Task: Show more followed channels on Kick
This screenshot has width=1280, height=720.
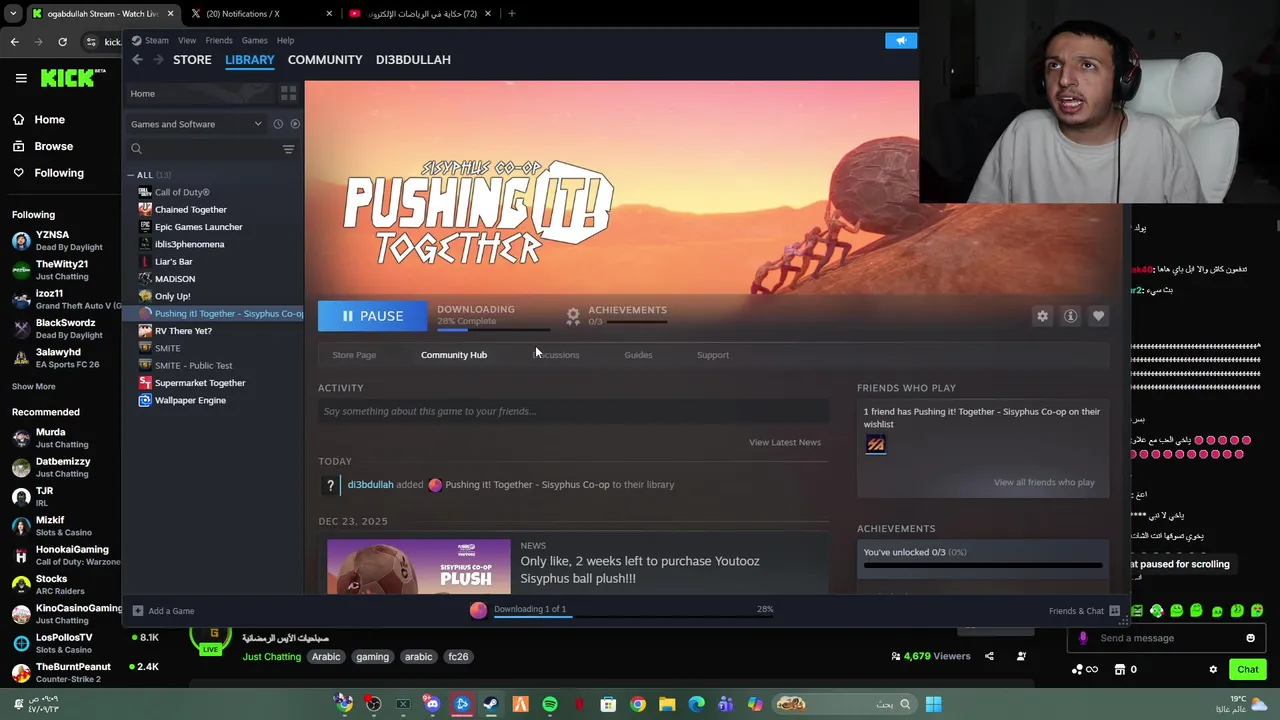Action: click(33, 386)
